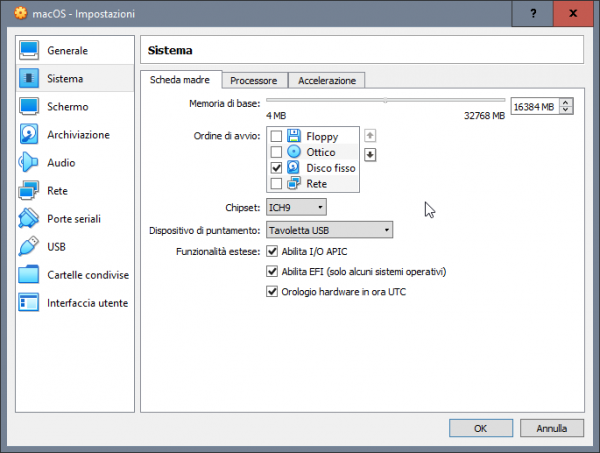
Task: Open the Porte seriali settings section
Action: click(x=75, y=218)
